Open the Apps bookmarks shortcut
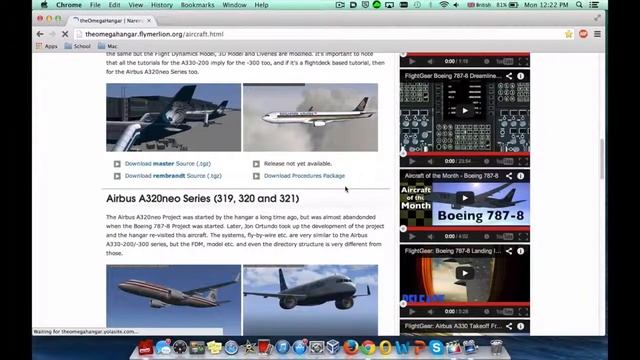Screen dimensions: 640x360 click(47, 46)
